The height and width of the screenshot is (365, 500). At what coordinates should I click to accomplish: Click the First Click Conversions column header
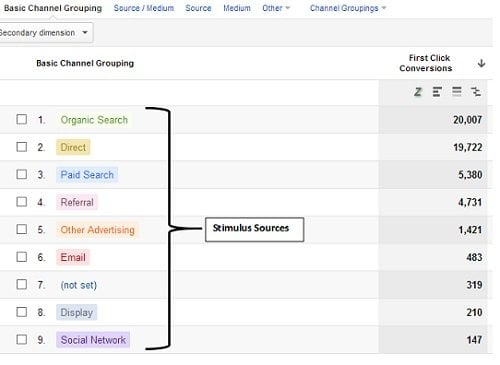pos(426,63)
